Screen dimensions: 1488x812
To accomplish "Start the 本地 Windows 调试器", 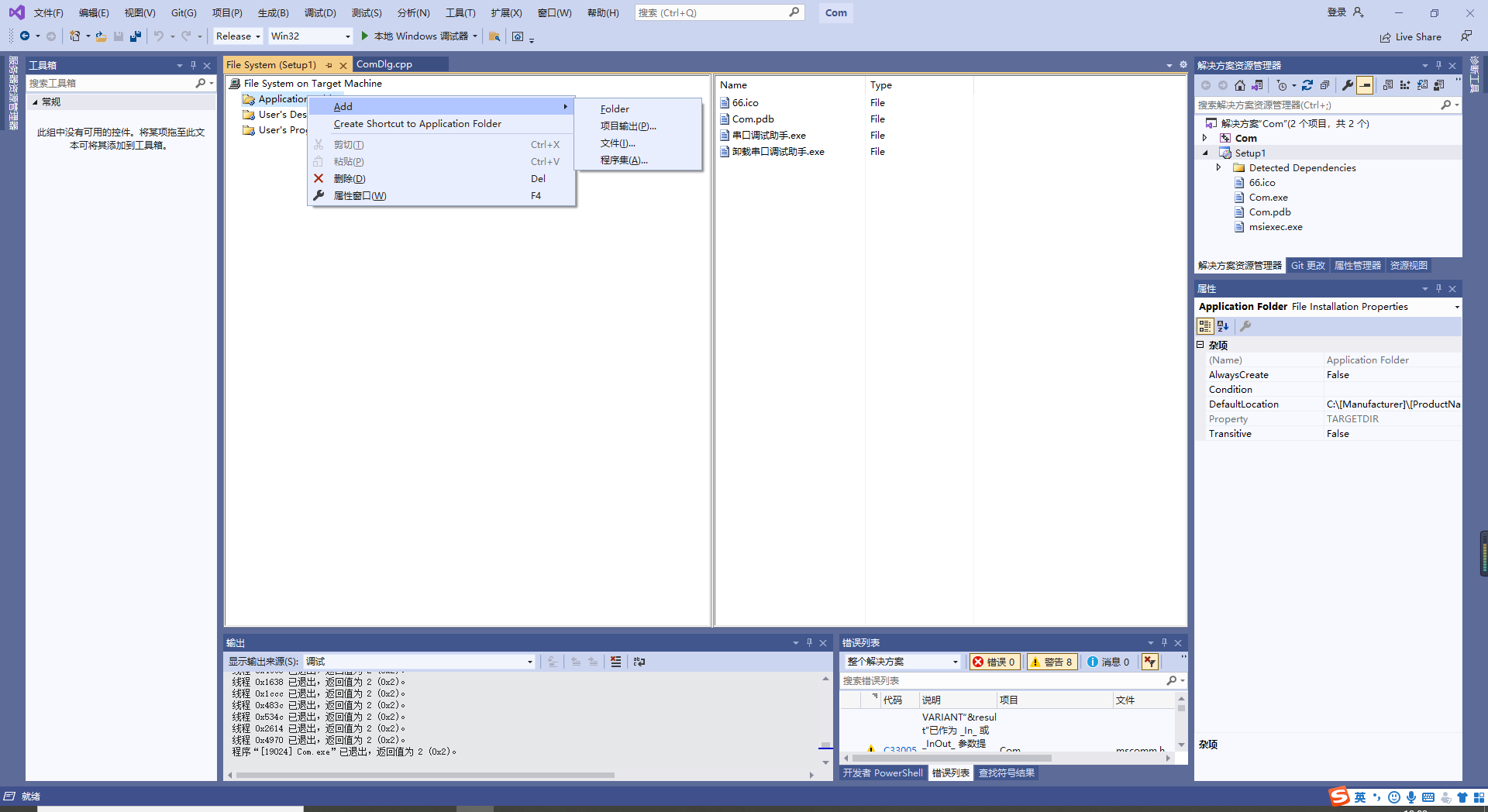I will tap(415, 36).
